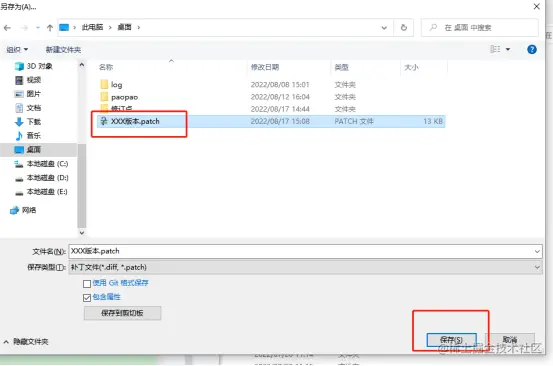This screenshot has height=366, width=553.
Task: Create a folder with 新建文件夹
Action: 63,50
